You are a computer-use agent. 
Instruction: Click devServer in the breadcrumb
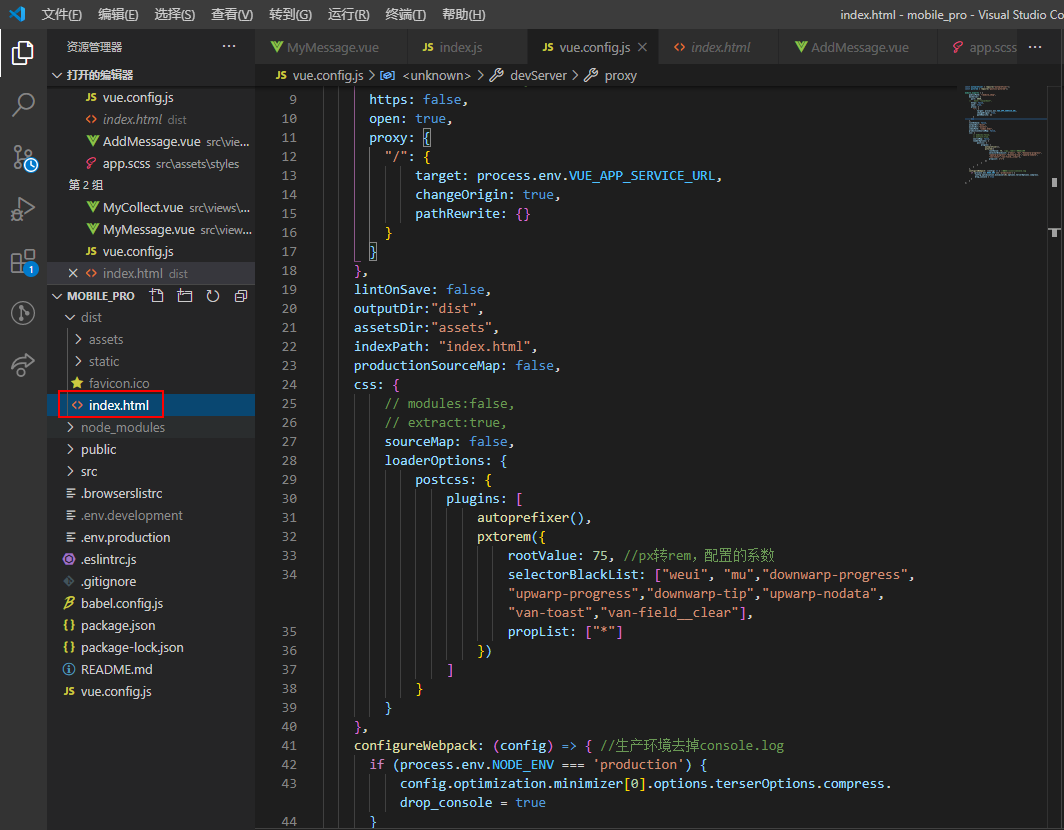pyautogui.click(x=537, y=75)
